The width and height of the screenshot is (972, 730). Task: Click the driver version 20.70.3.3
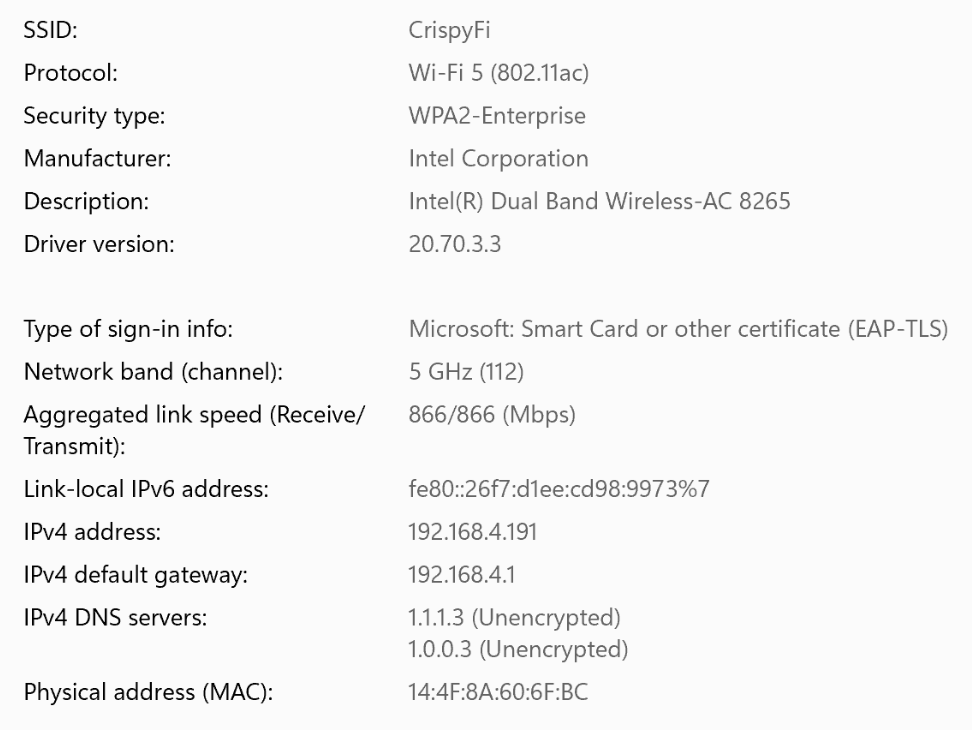[x=455, y=244]
